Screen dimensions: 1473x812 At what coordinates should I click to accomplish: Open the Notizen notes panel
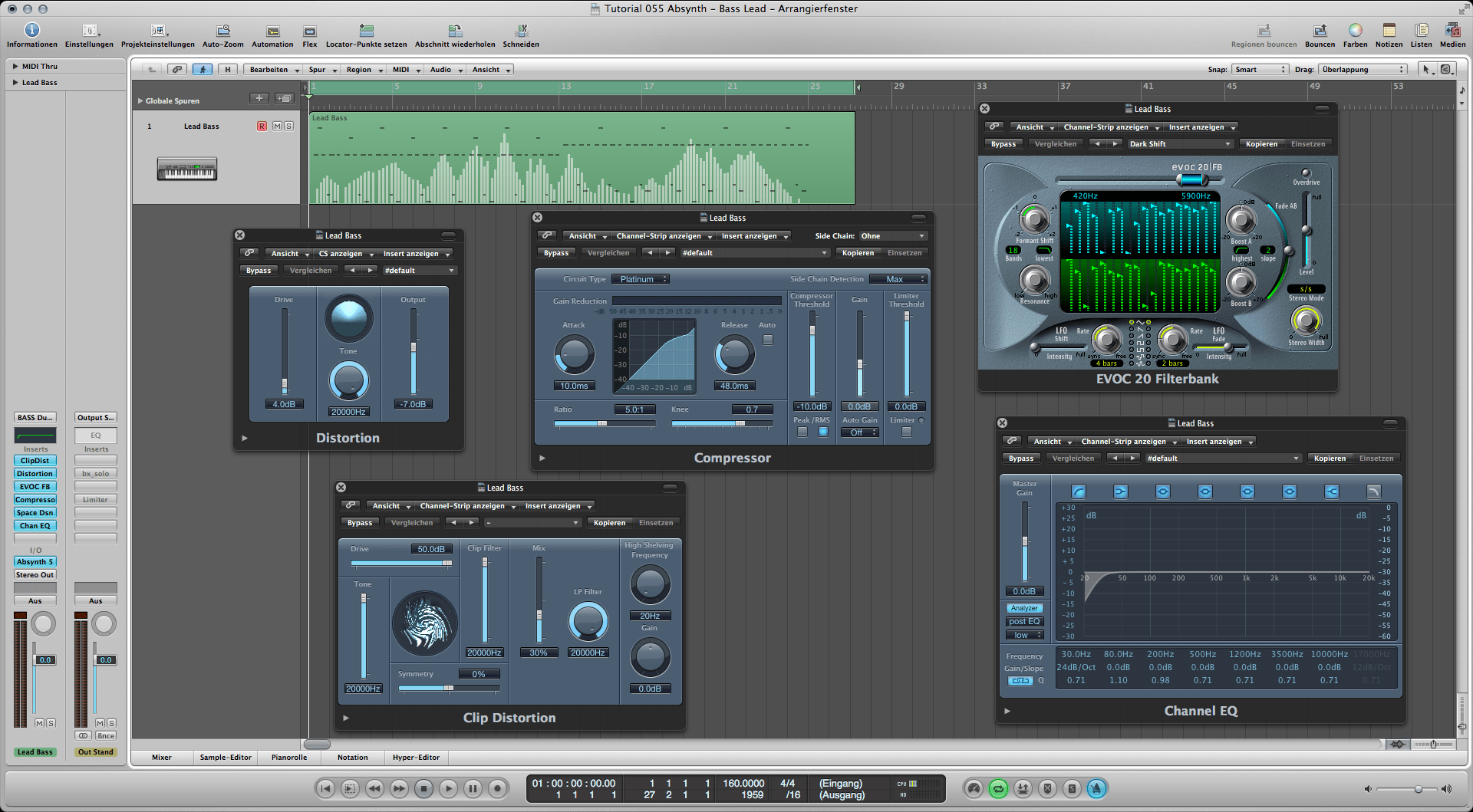point(1389,31)
